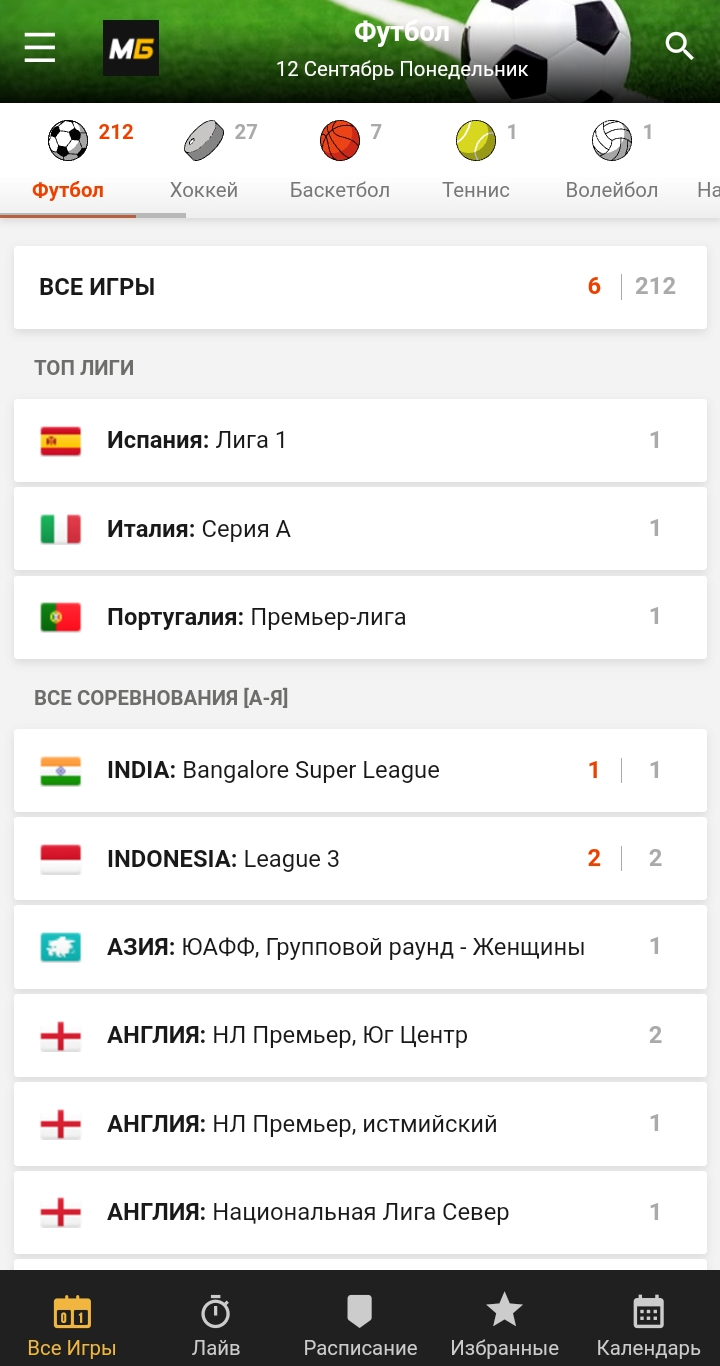Screen dimensions: 720x1366
Task: Open Италия: Серия А
Action: 360,529
